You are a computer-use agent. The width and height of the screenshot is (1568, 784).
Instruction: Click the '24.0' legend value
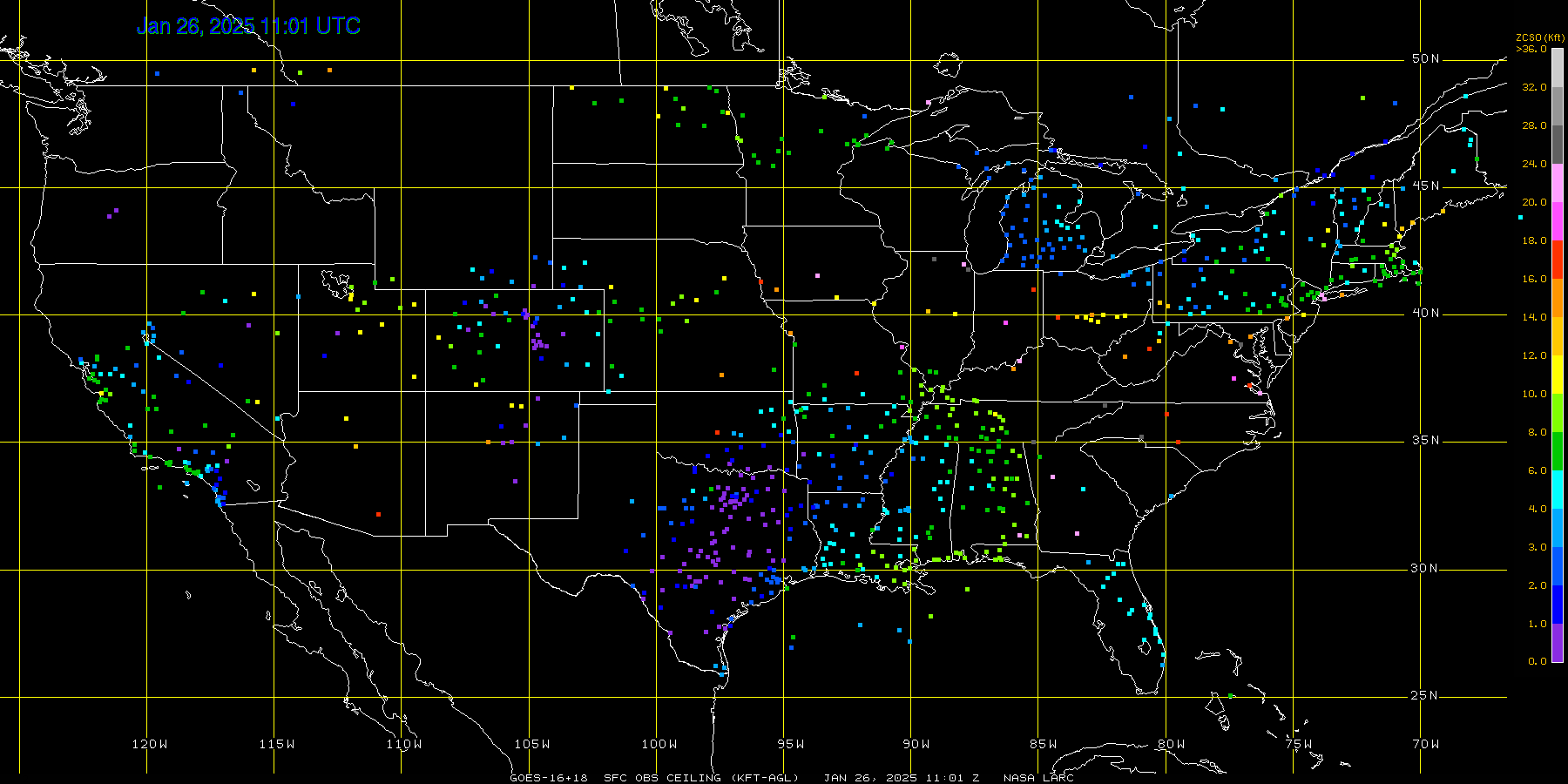[x=1535, y=164]
